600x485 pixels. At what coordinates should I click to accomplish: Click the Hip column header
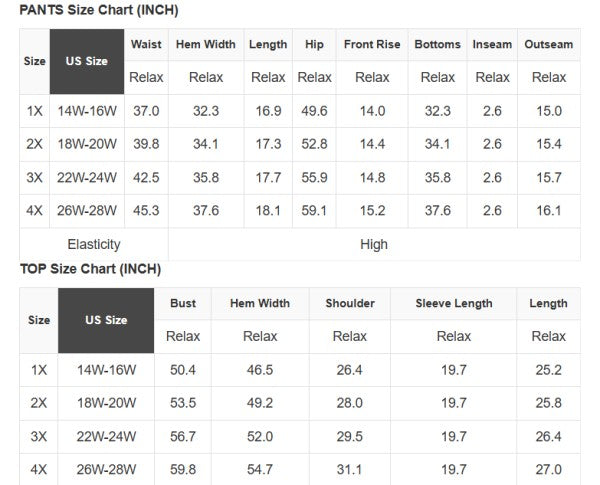314,44
